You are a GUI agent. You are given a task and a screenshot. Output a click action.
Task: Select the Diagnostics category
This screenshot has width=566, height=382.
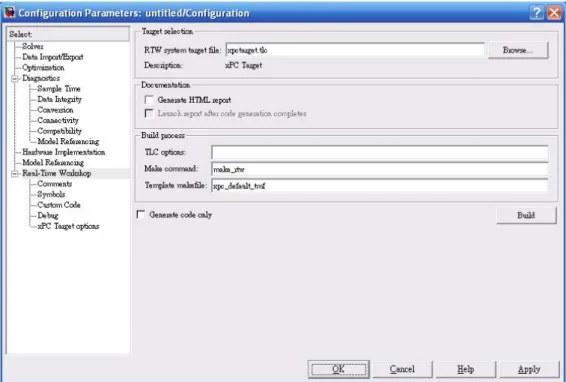[41, 78]
